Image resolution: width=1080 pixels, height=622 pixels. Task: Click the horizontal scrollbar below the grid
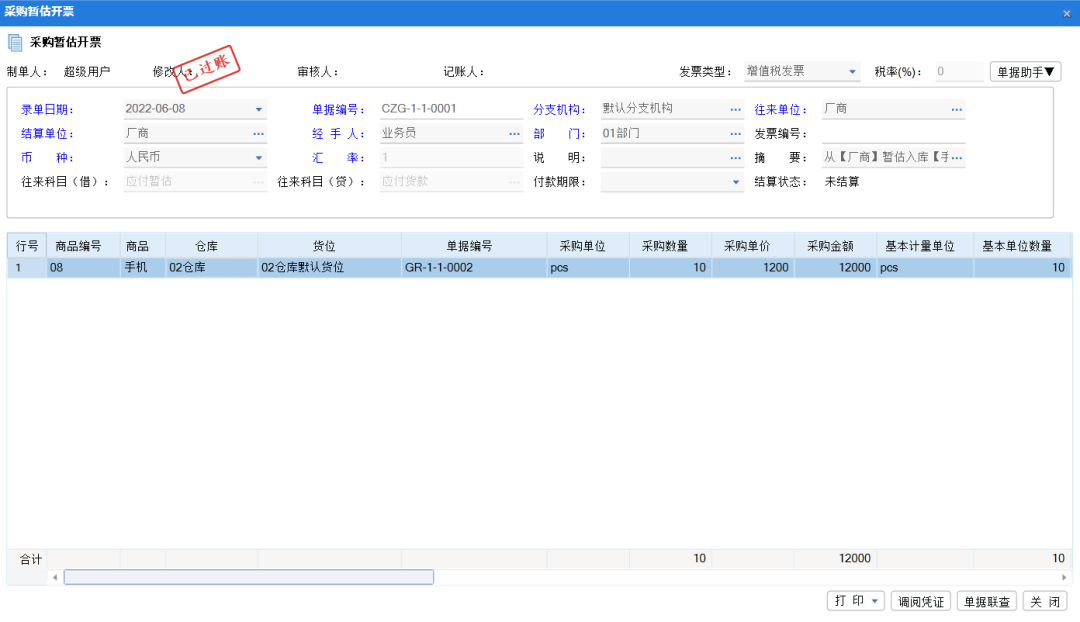(x=250, y=577)
